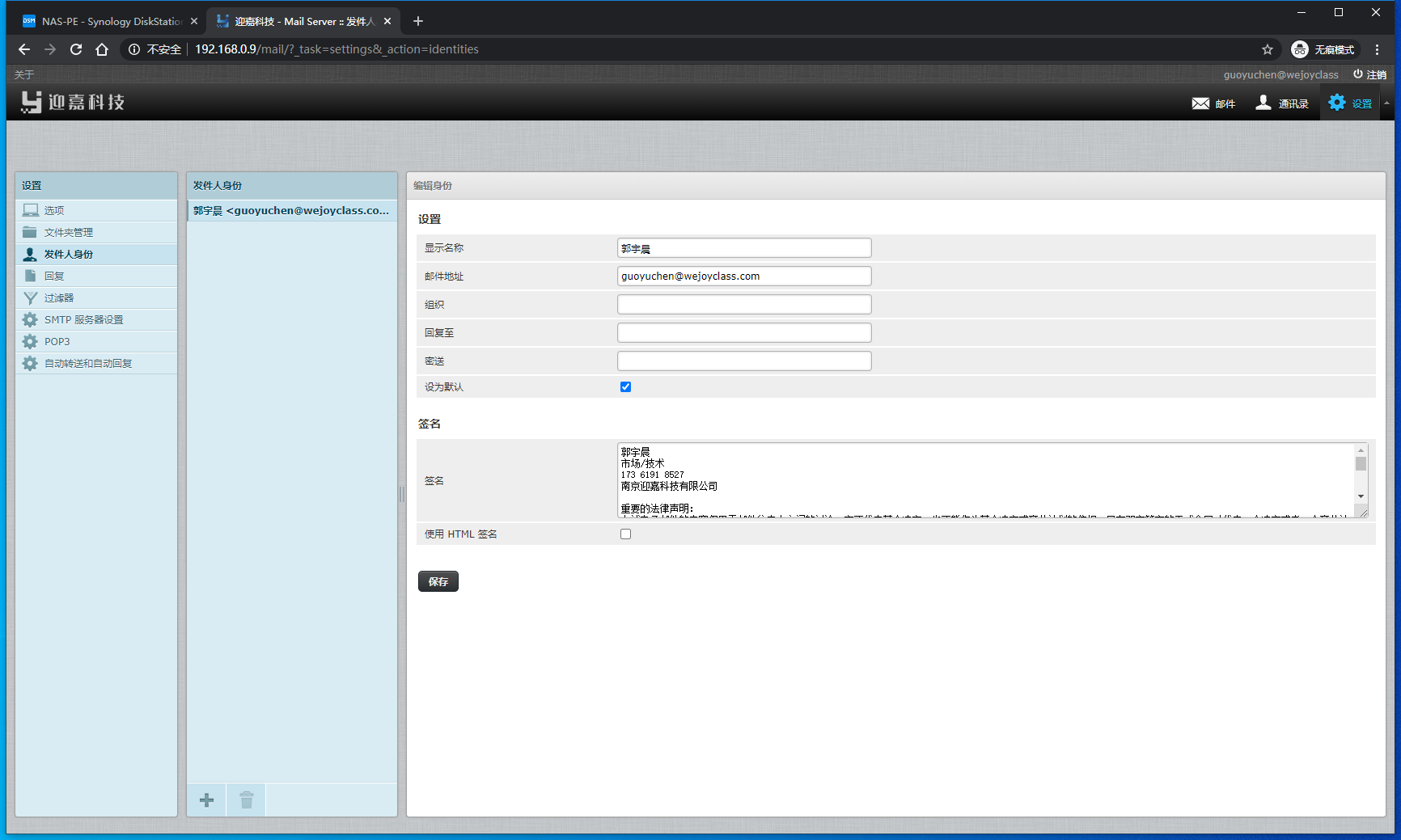
Task: Enable the use HTML signature checkbox
Action: coord(625,534)
